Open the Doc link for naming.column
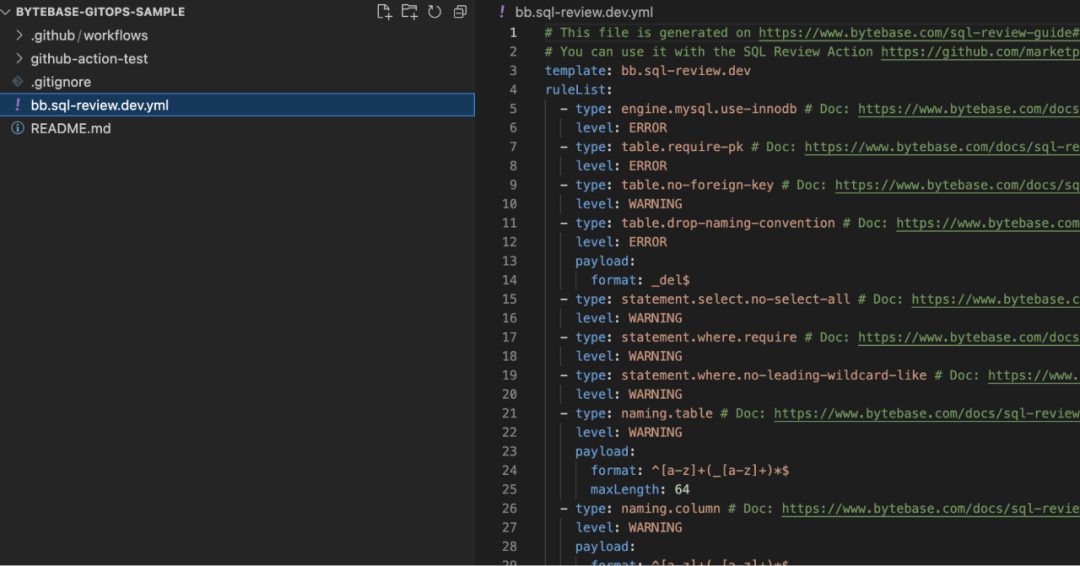 931,508
